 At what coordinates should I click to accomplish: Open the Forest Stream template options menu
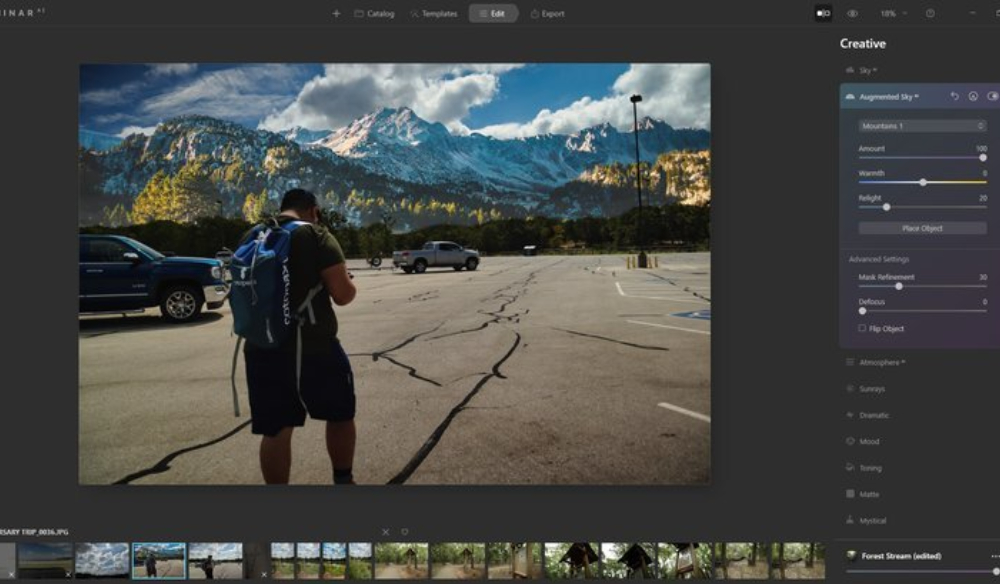pyautogui.click(x=994, y=556)
